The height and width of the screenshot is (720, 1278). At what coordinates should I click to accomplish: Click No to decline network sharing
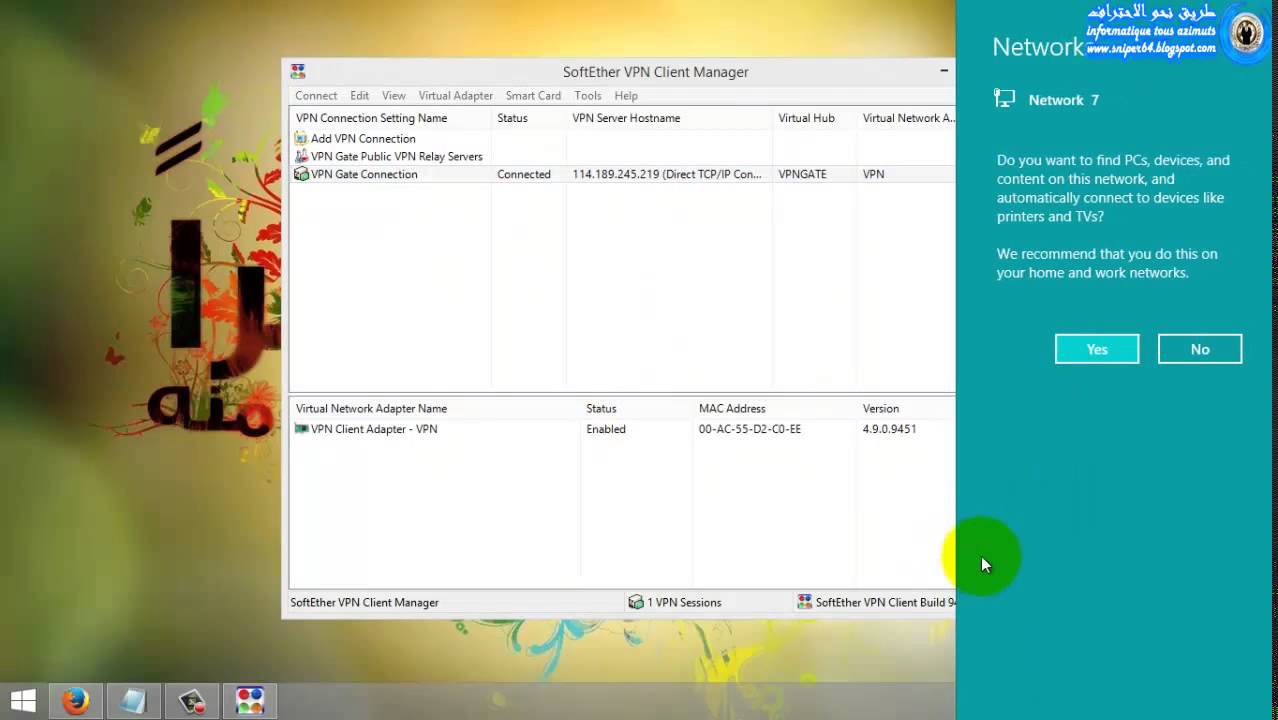point(1200,349)
